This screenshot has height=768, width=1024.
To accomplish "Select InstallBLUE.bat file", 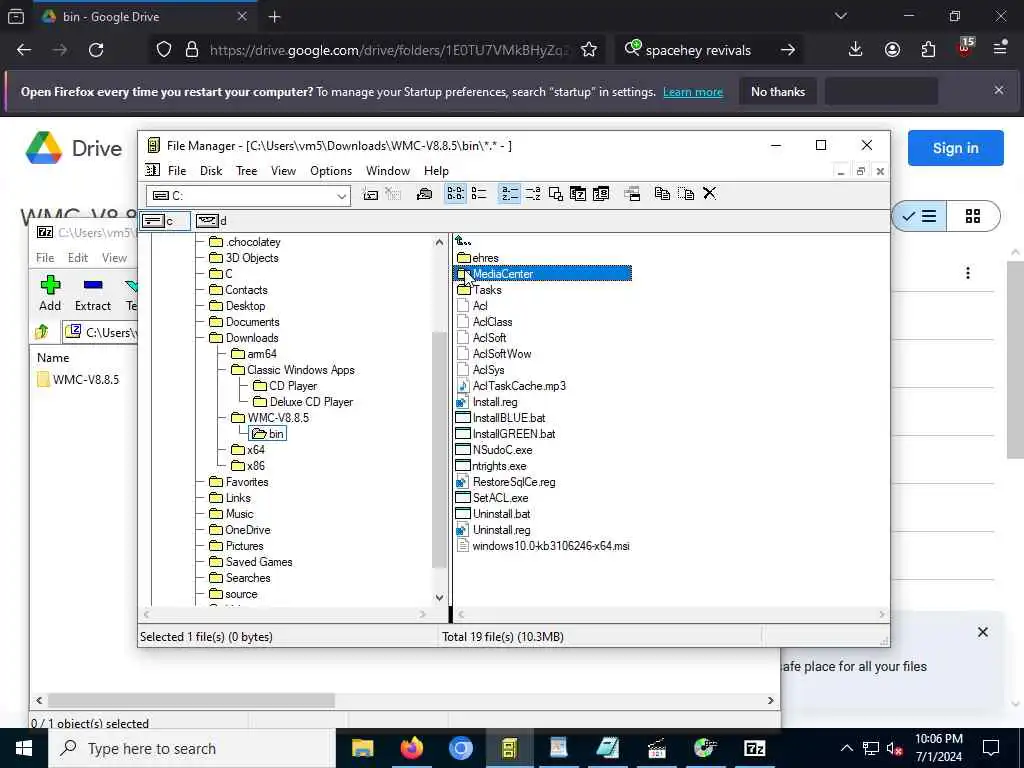I will click(x=500, y=418).
